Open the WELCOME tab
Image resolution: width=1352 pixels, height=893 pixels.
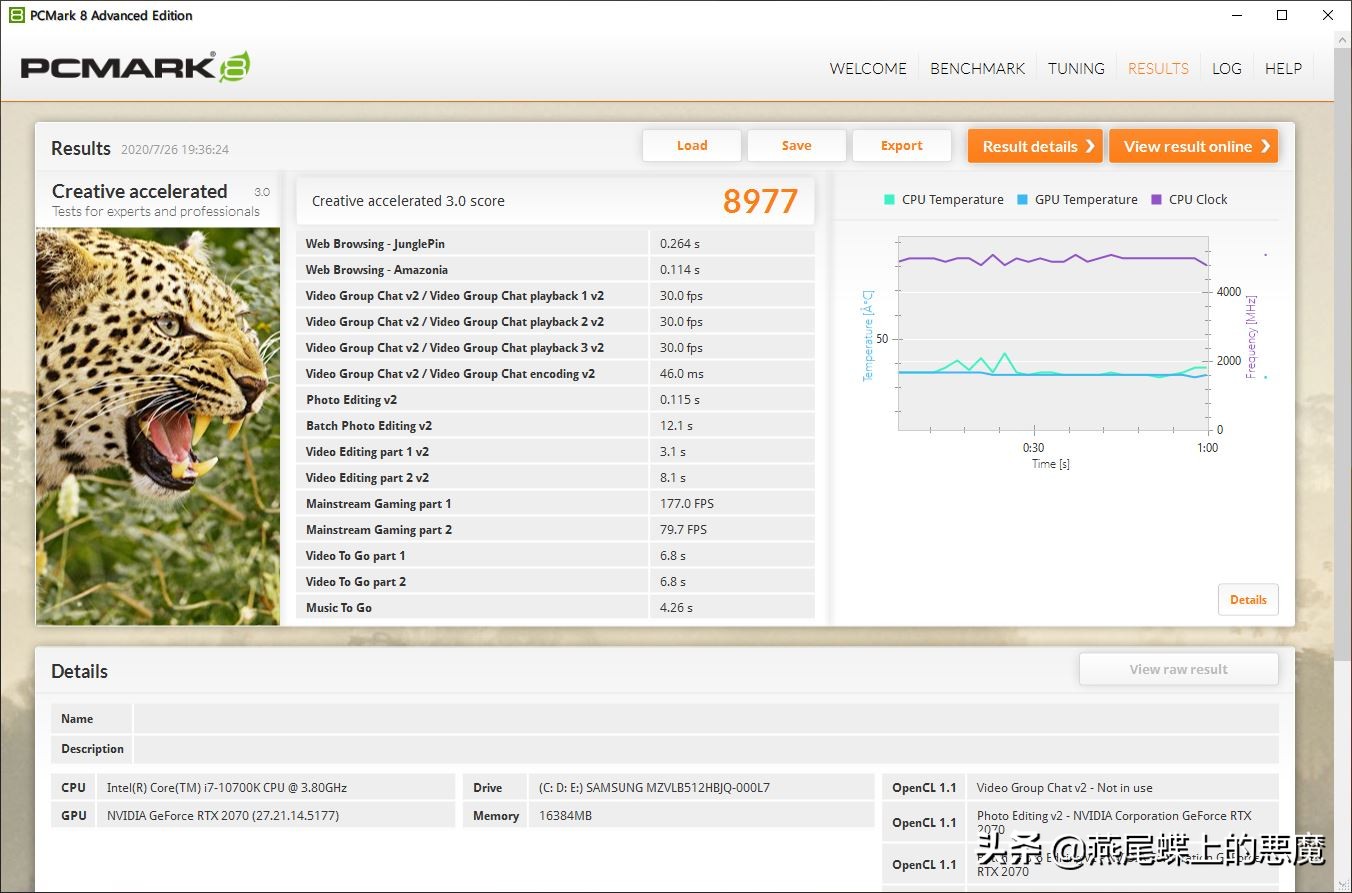(x=867, y=68)
